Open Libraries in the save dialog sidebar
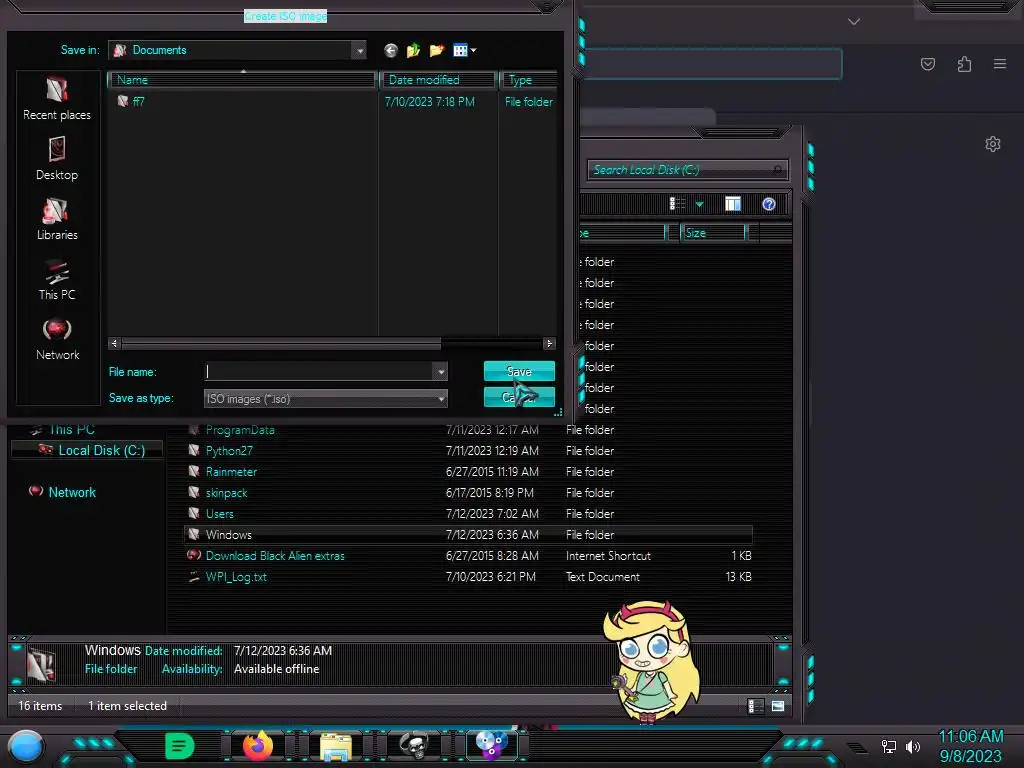Image resolution: width=1024 pixels, height=768 pixels. [x=57, y=219]
